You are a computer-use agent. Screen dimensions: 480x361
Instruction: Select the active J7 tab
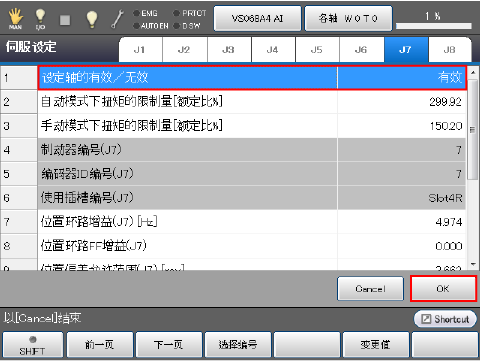pyautogui.click(x=406, y=50)
